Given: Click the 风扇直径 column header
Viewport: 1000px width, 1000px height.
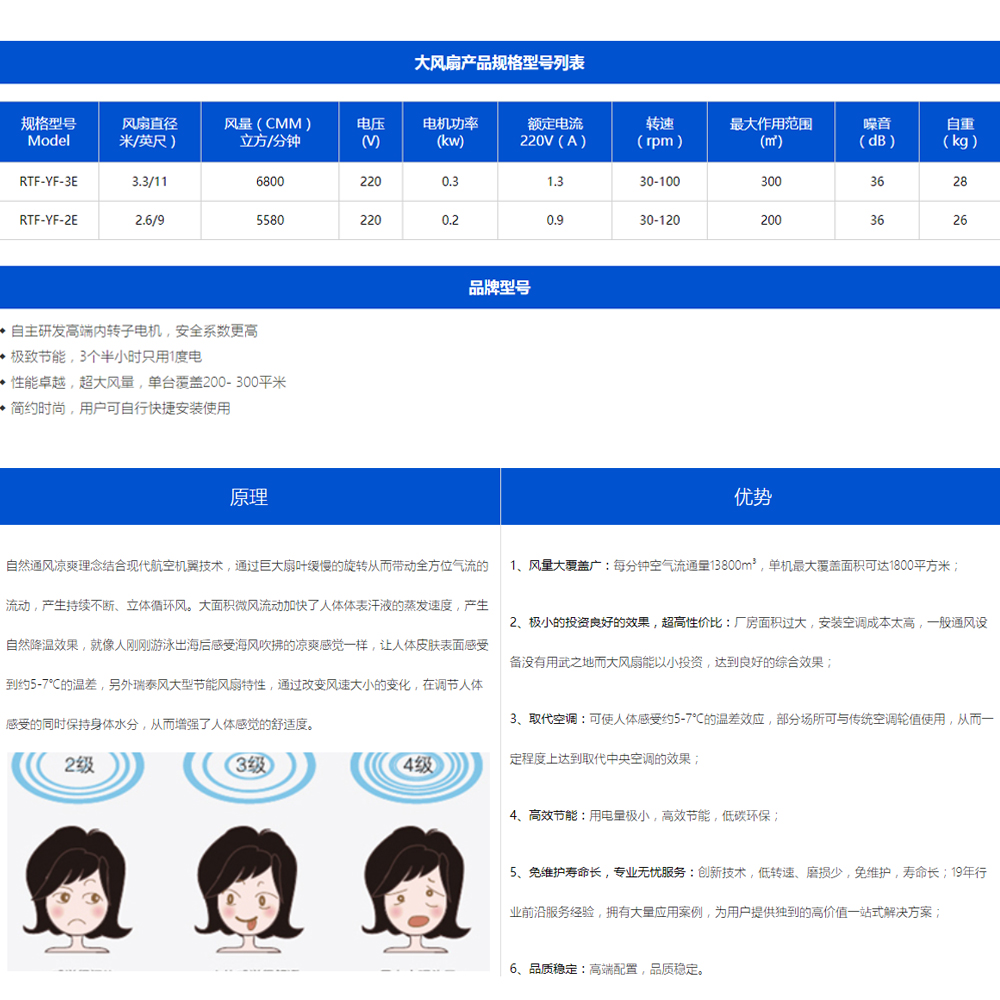Looking at the screenshot, I should (x=149, y=132).
